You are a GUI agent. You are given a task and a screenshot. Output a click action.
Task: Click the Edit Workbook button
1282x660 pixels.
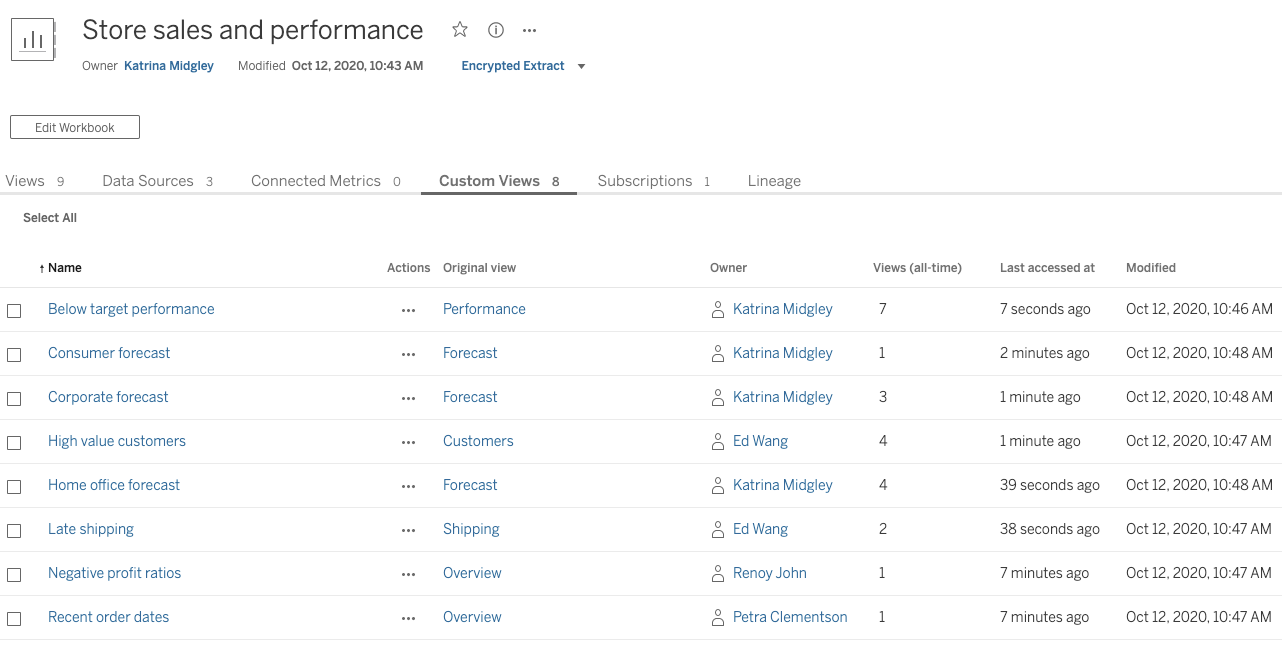tap(75, 128)
